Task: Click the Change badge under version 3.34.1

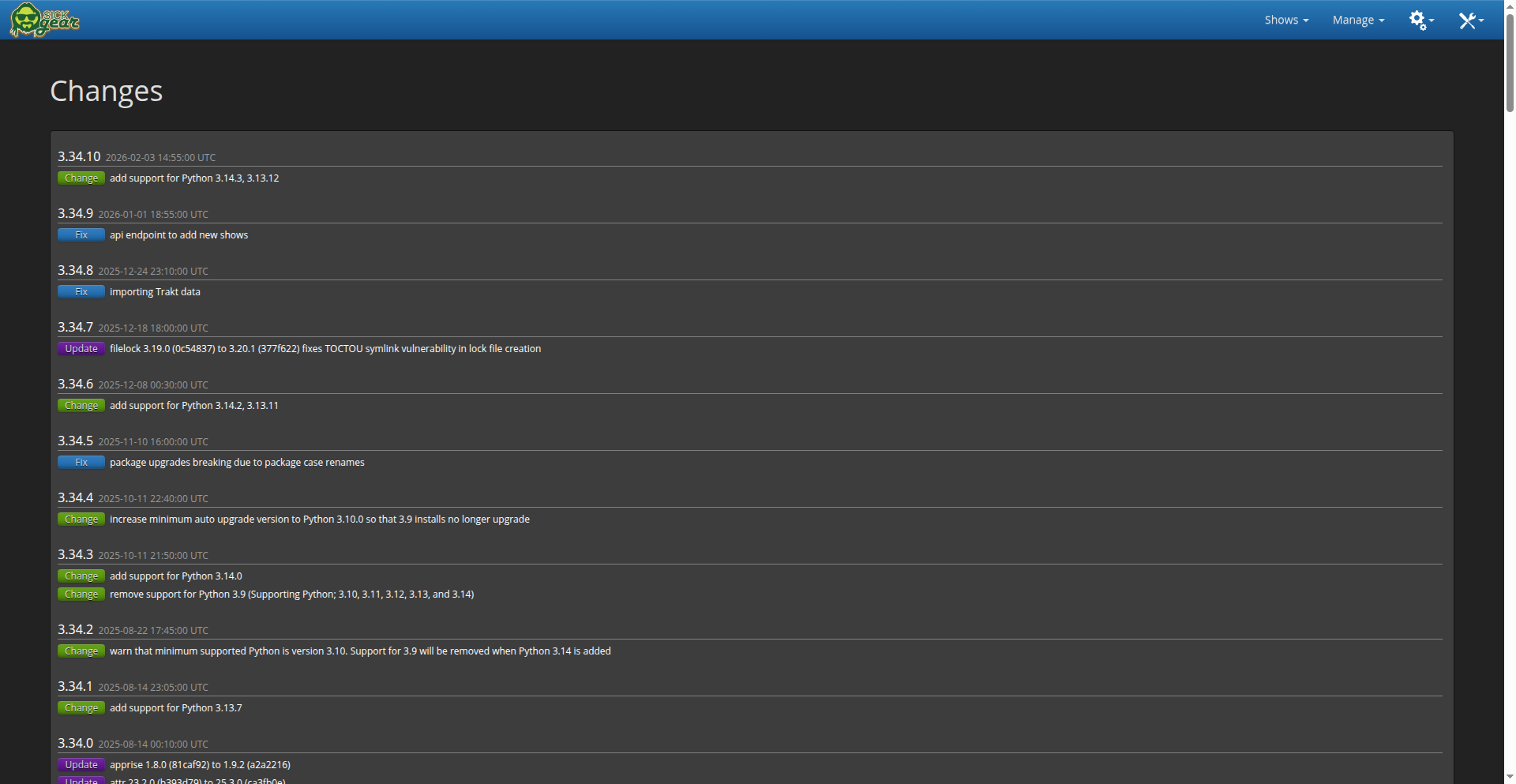Action: [81, 708]
